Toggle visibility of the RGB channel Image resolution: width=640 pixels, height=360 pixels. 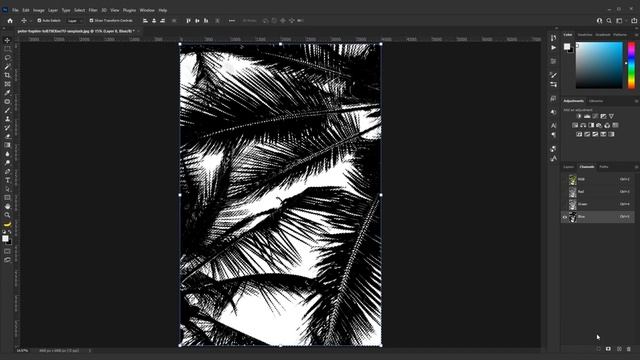pos(565,179)
